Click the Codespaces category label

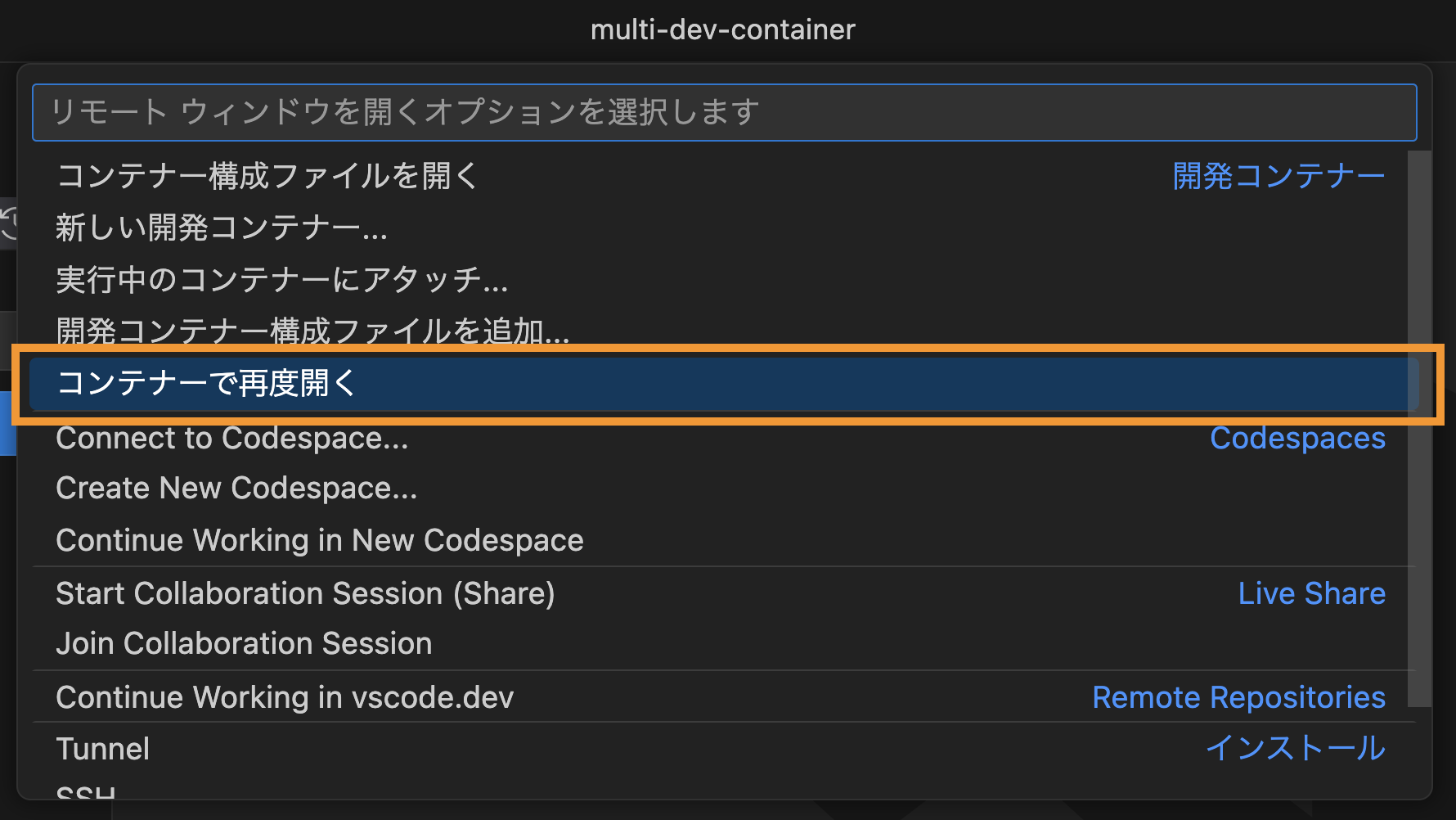point(1298,438)
